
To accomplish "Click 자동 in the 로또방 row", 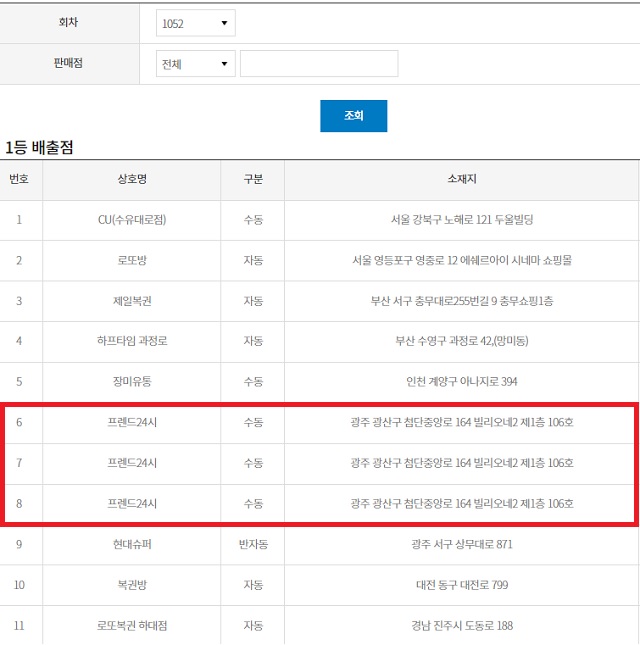I will click(x=253, y=260).
